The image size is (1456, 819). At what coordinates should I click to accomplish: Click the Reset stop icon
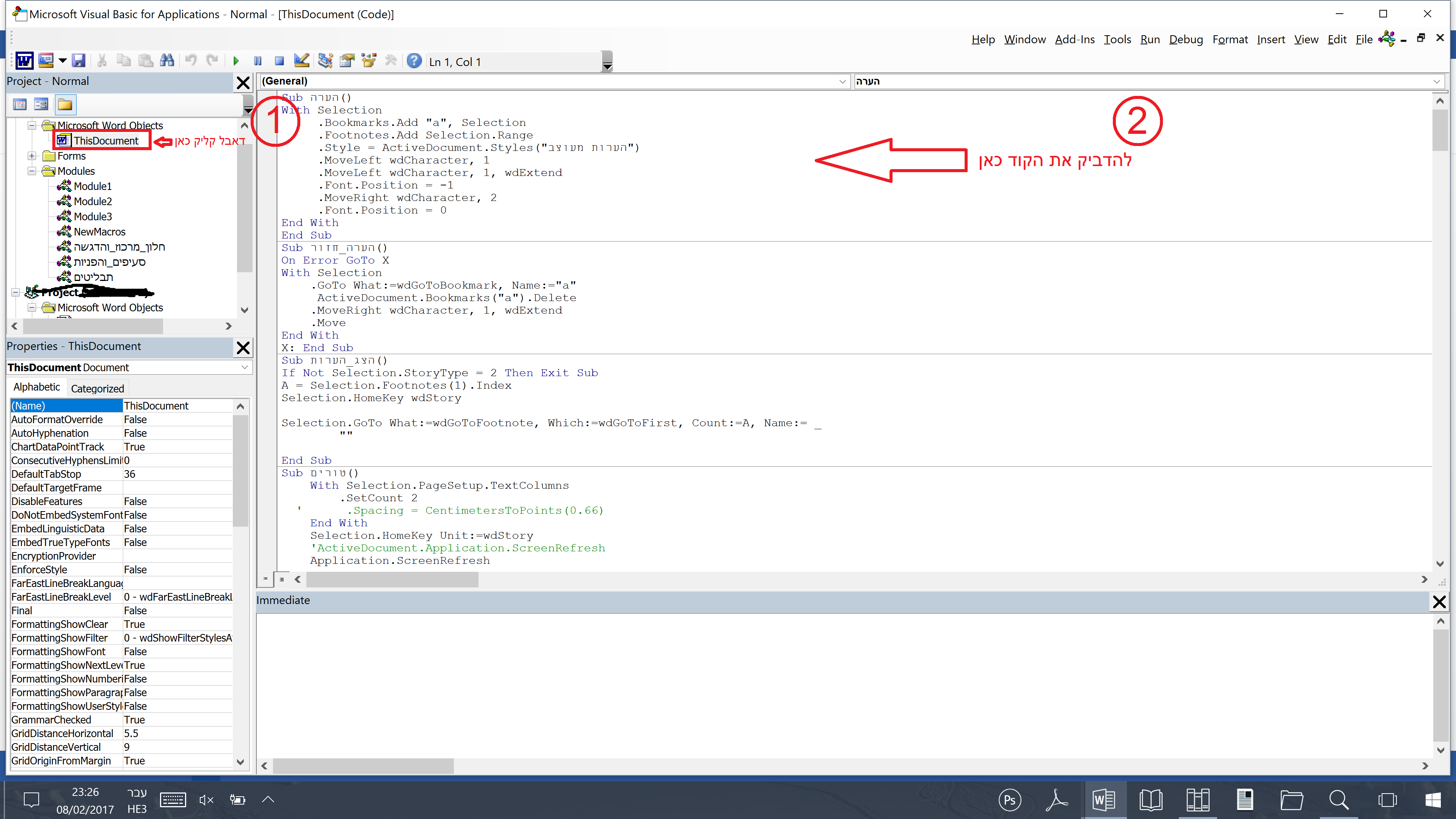(x=279, y=61)
